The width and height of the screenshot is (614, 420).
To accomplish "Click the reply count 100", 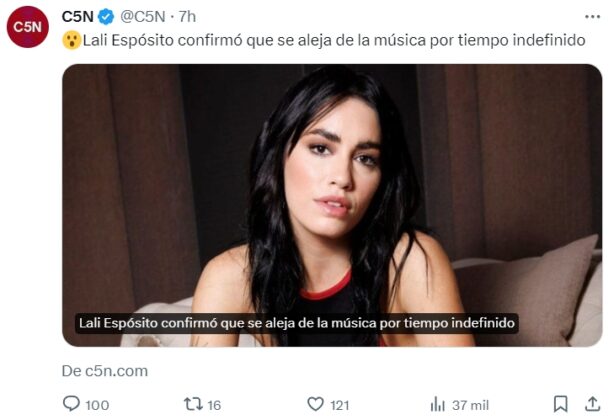I will click(x=97, y=405).
